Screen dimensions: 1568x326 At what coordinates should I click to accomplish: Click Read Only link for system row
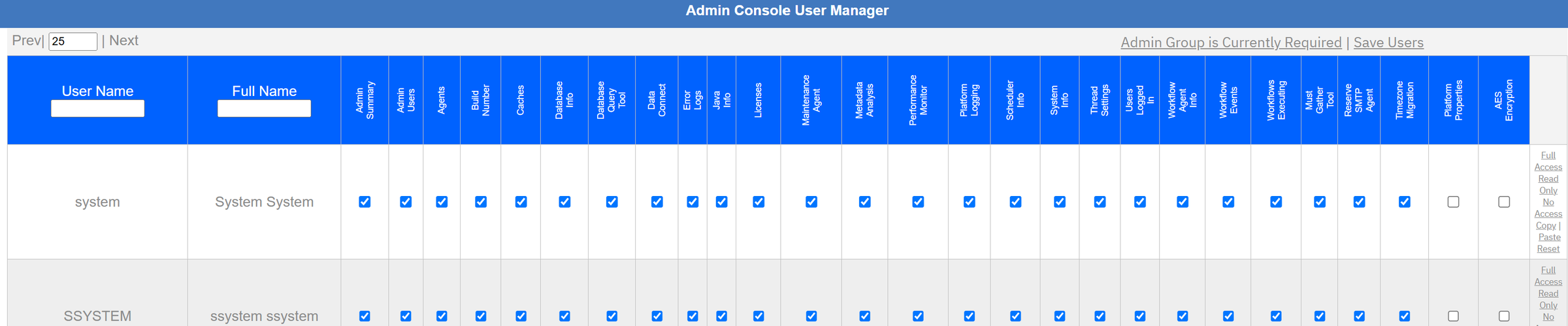pyautogui.click(x=1548, y=185)
